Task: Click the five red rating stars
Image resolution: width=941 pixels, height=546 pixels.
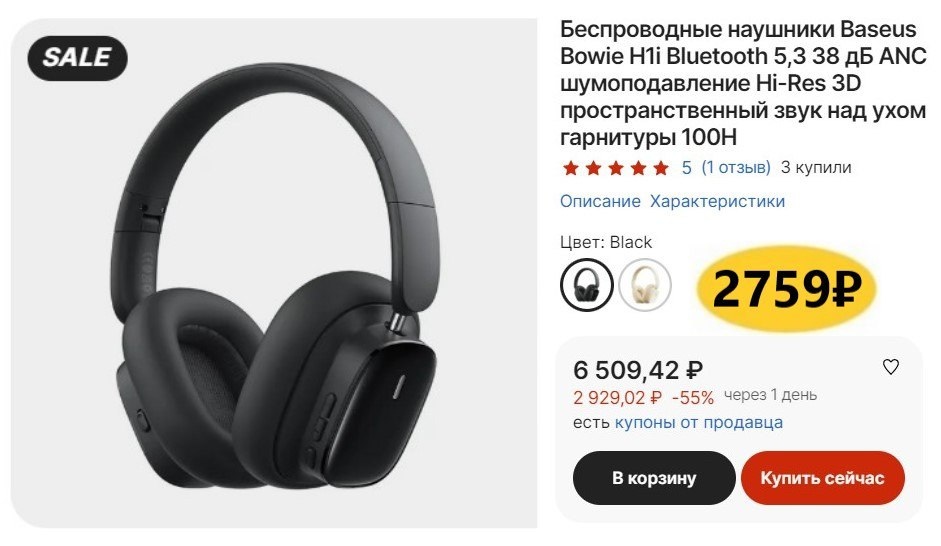Action: [x=616, y=168]
